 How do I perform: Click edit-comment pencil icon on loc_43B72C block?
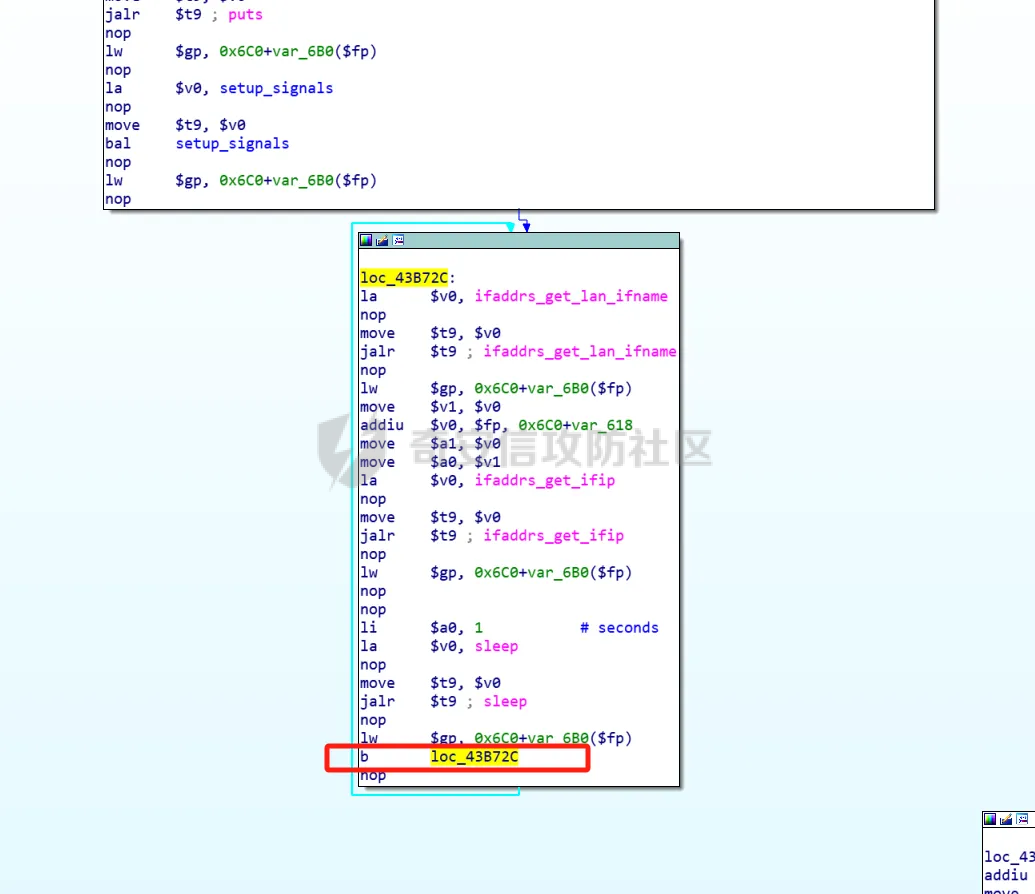[382, 241]
